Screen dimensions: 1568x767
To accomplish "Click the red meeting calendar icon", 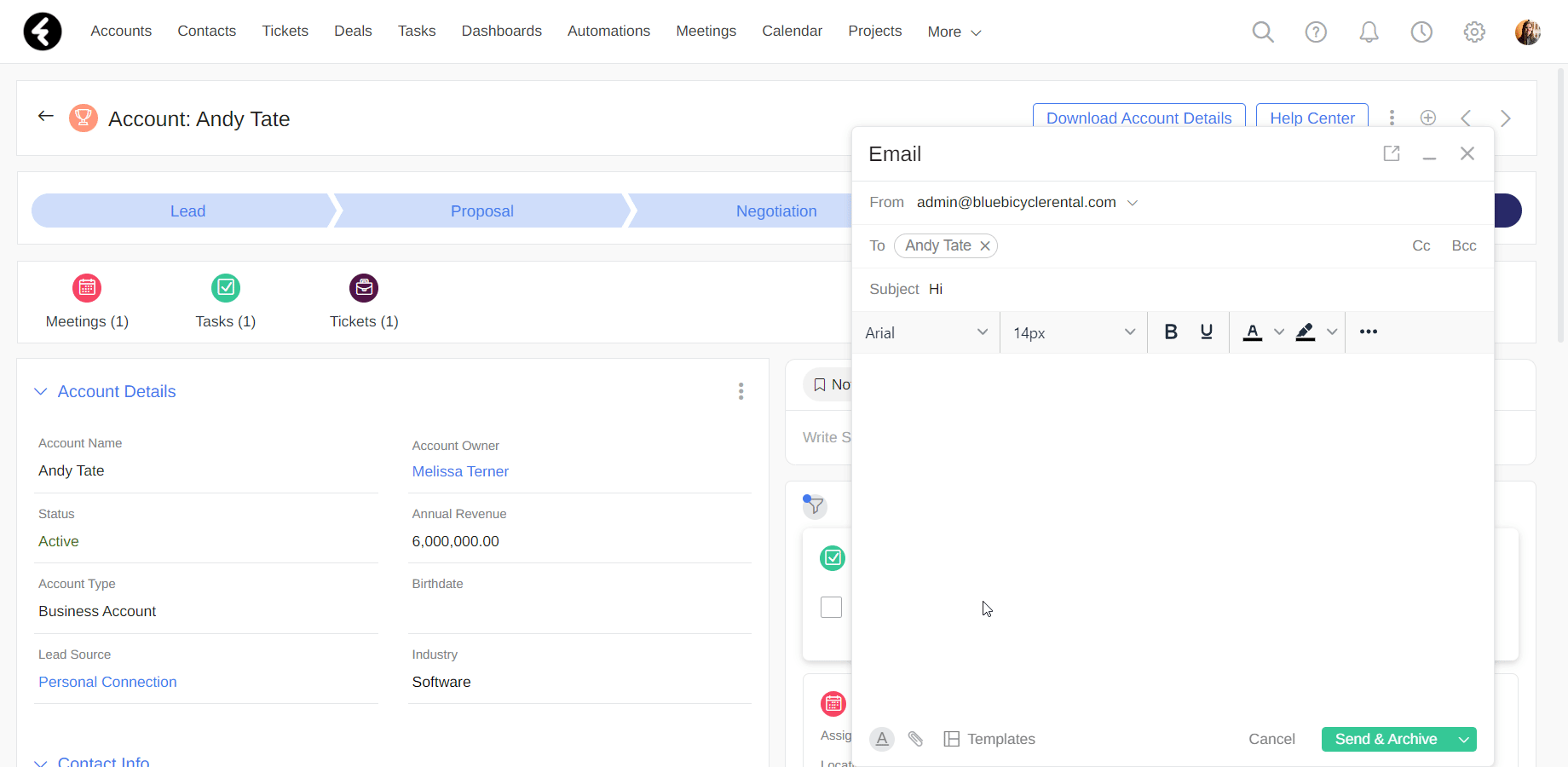I will pyautogui.click(x=833, y=704).
